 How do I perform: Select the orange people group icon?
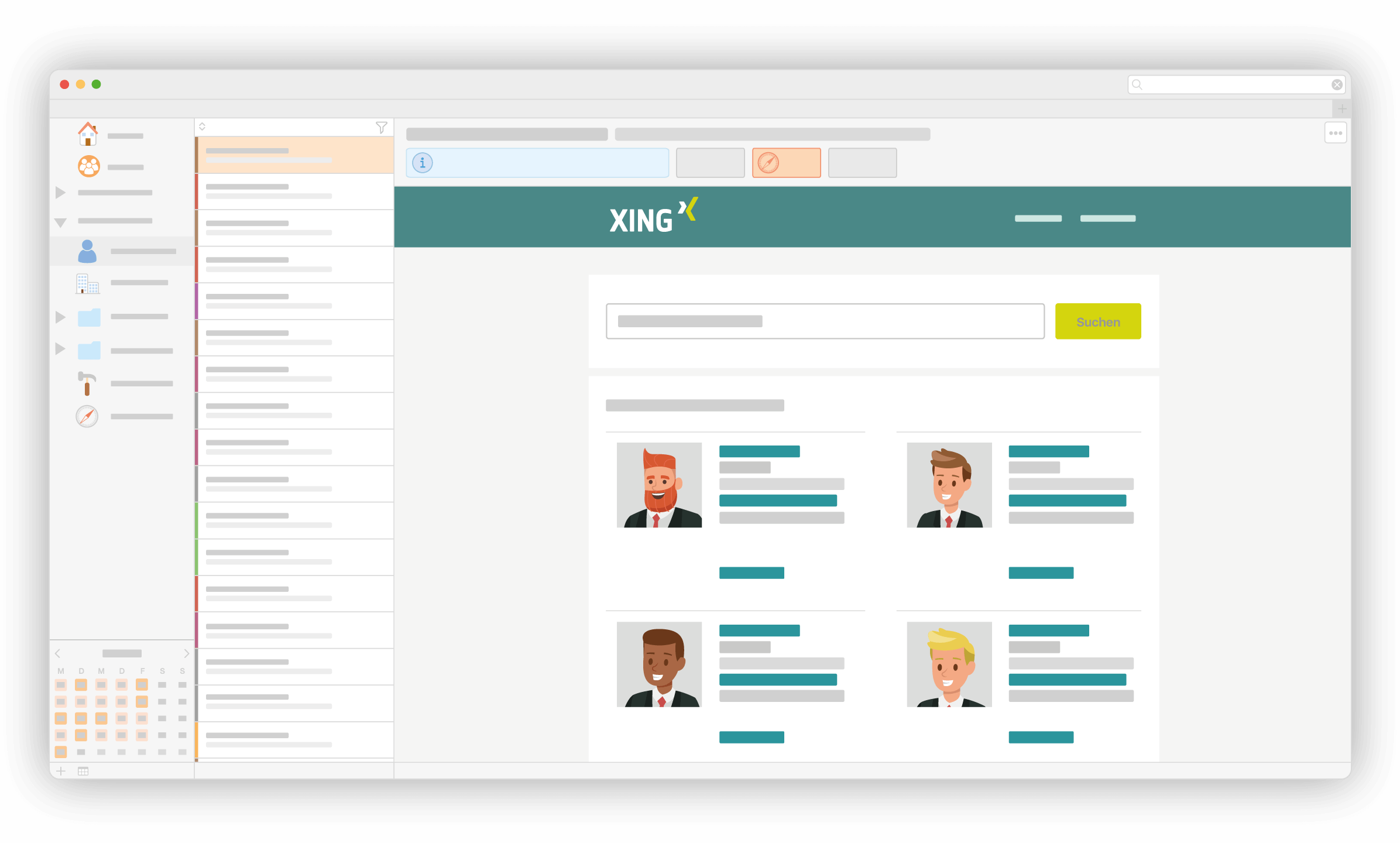pyautogui.click(x=89, y=166)
